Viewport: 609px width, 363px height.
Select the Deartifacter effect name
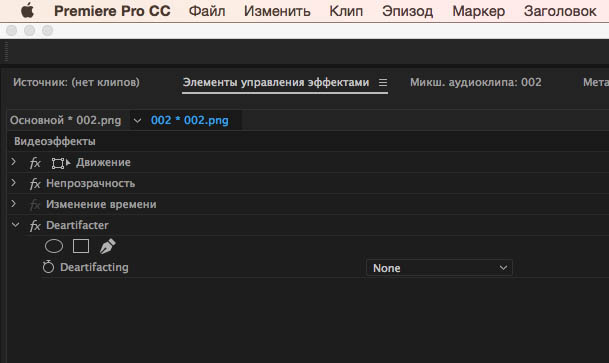pyautogui.click(x=77, y=225)
